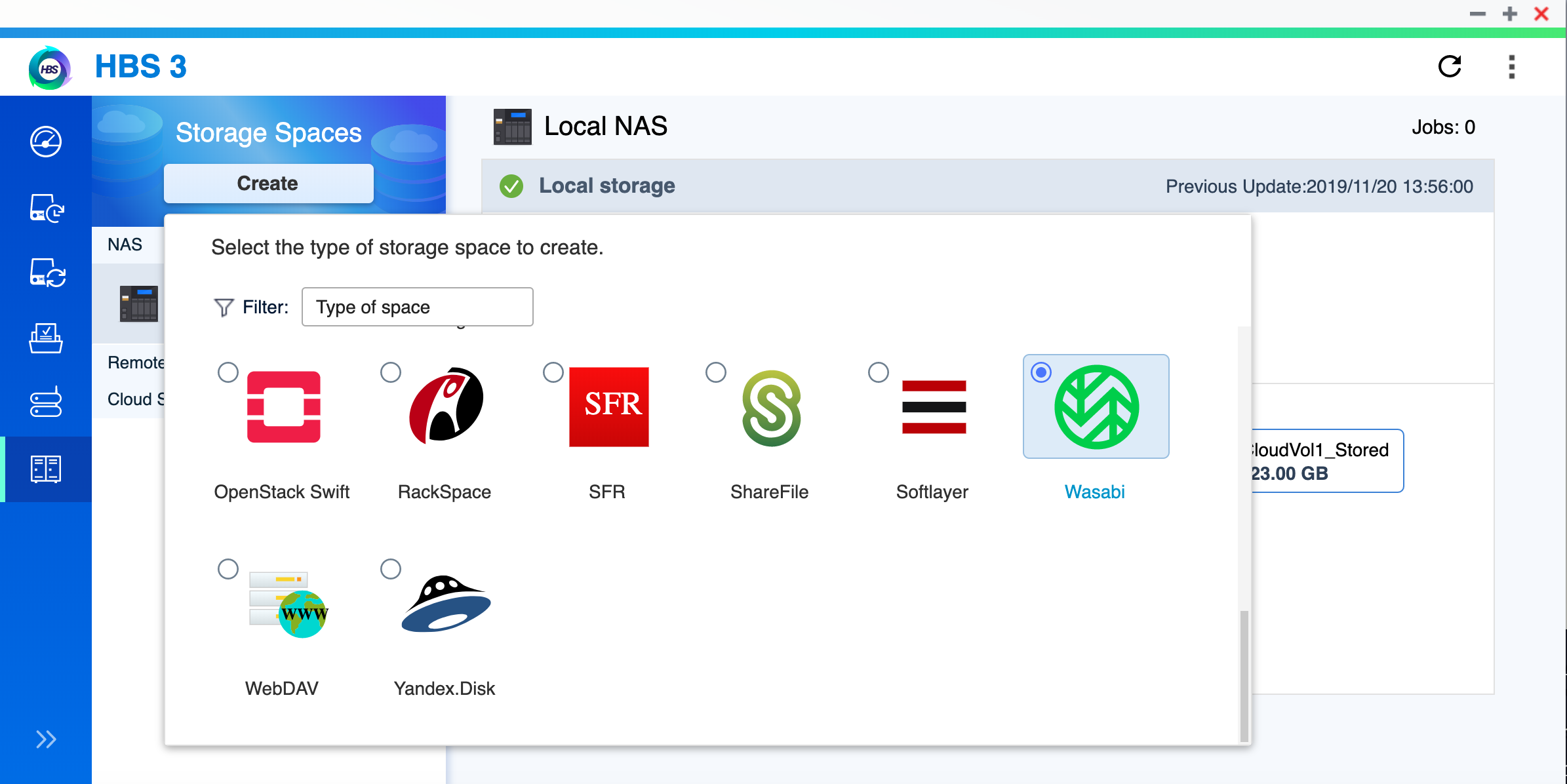Select the Cloud category in storage list
This screenshot has width=1567, height=784.
tap(136, 399)
